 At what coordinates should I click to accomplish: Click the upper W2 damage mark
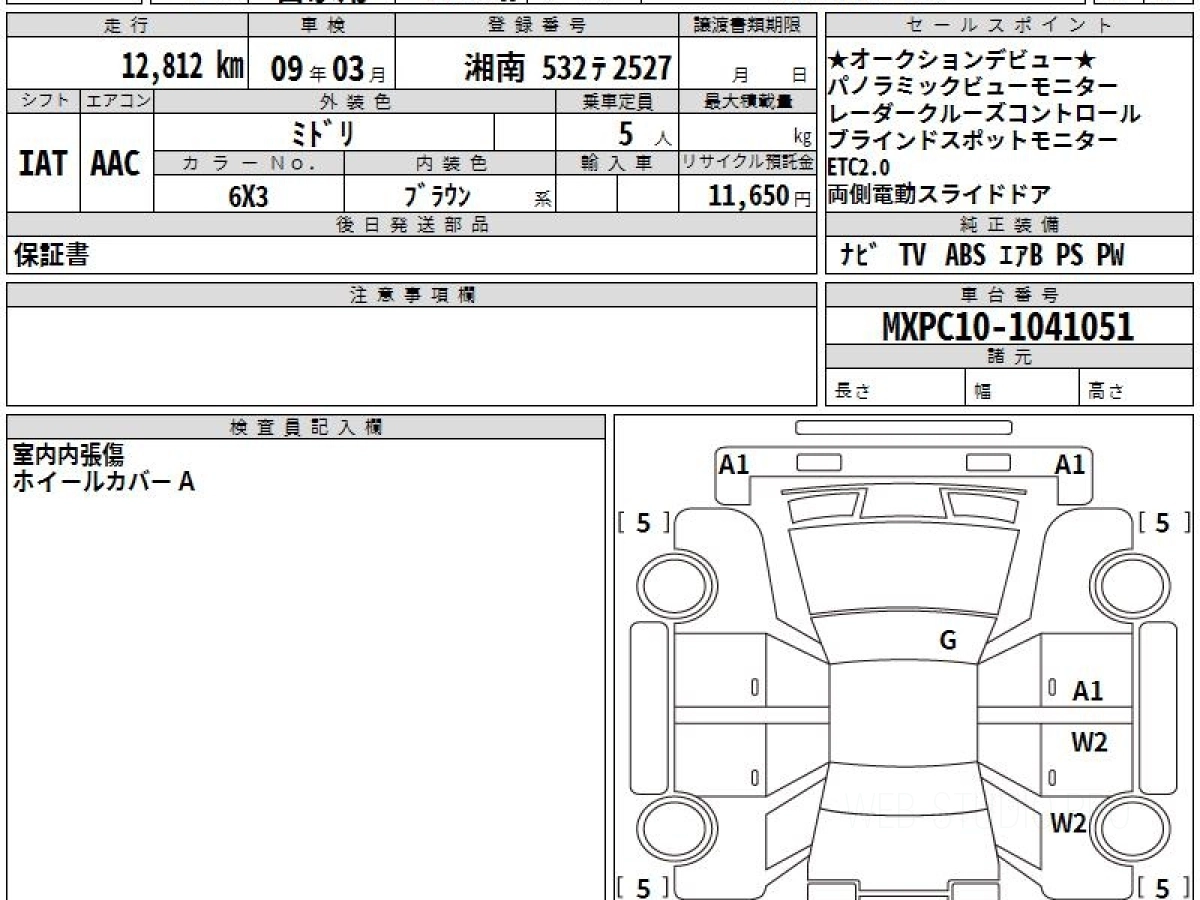pos(1089,742)
